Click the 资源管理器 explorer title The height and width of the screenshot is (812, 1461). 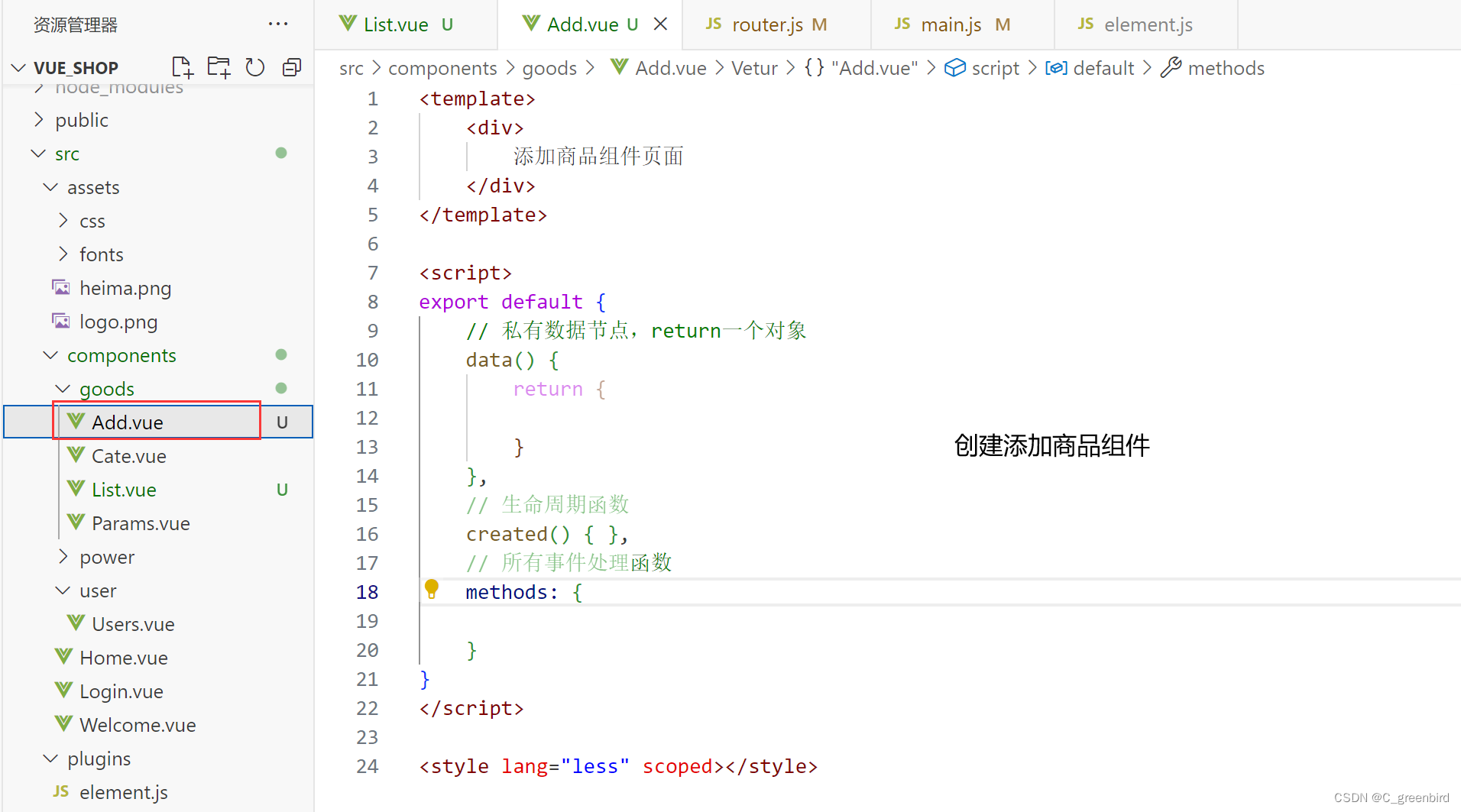pyautogui.click(x=76, y=25)
